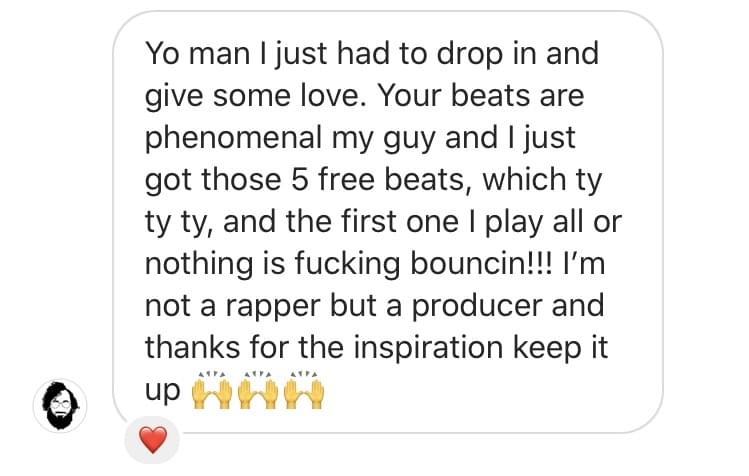Select the first raised hands emoji

[x=212, y=390]
